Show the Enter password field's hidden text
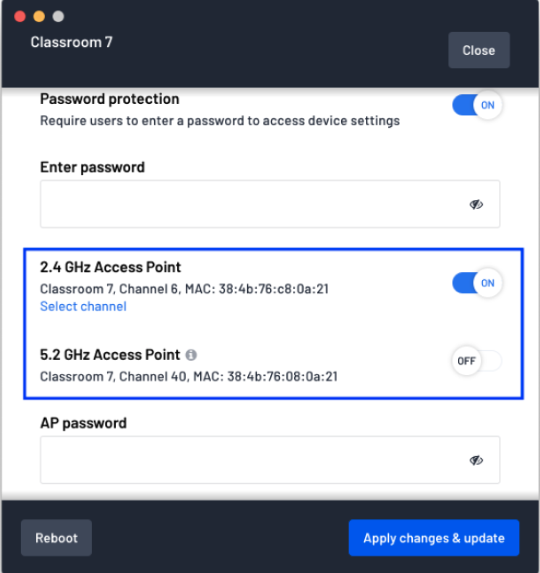This screenshot has width=540, height=573. click(476, 204)
